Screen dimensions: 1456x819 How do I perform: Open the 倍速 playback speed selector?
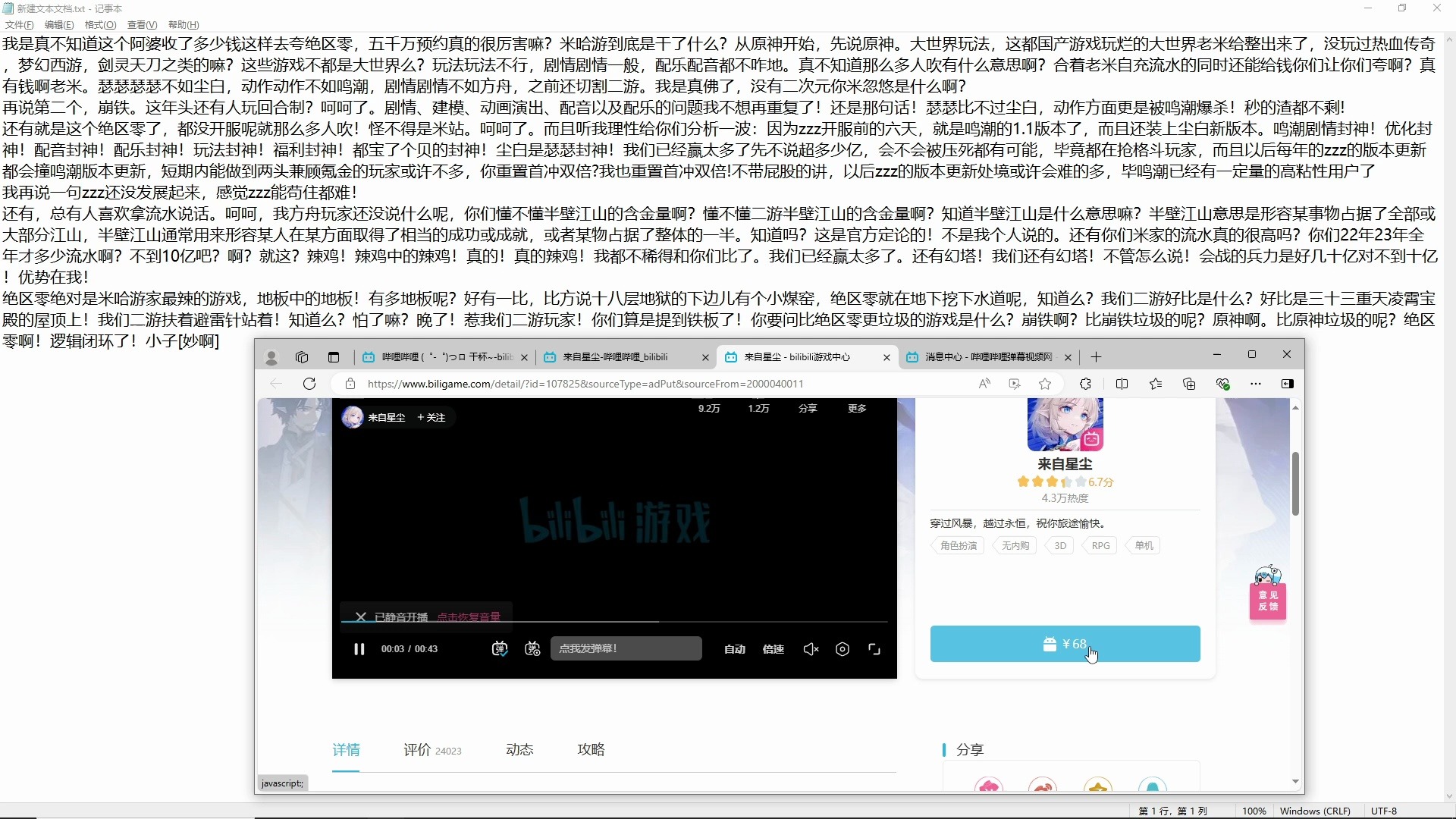coord(773,649)
